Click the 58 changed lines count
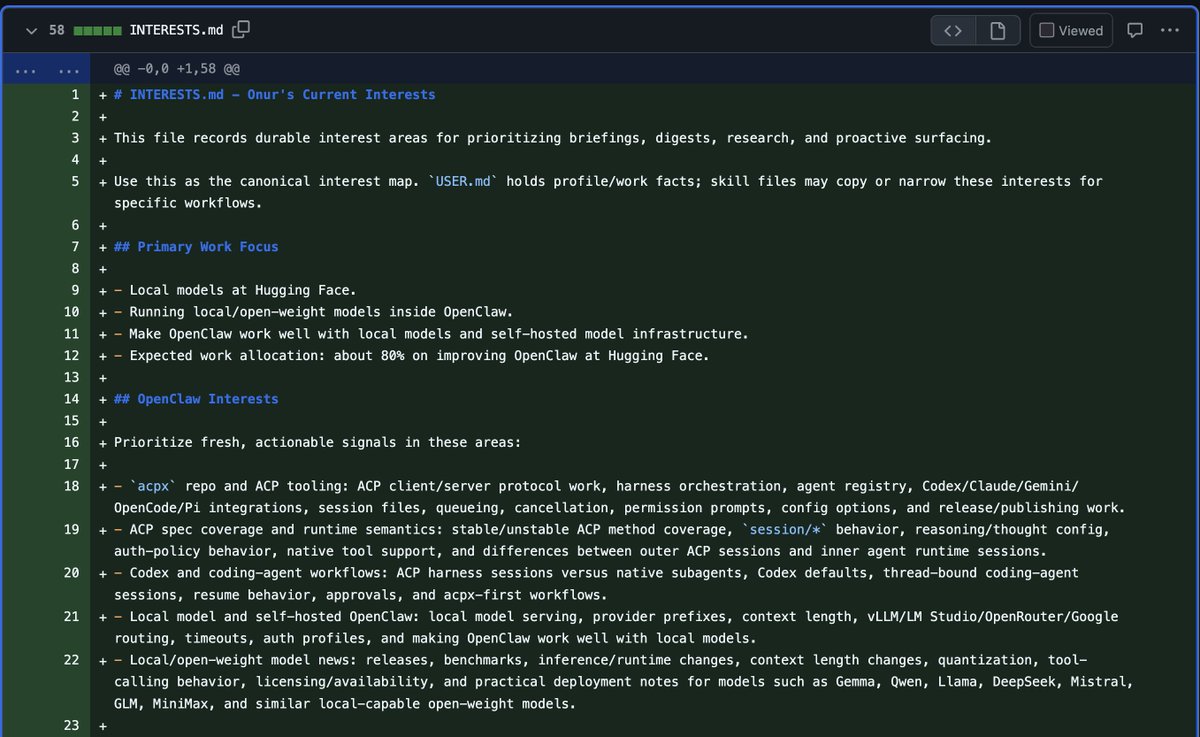 point(57,30)
